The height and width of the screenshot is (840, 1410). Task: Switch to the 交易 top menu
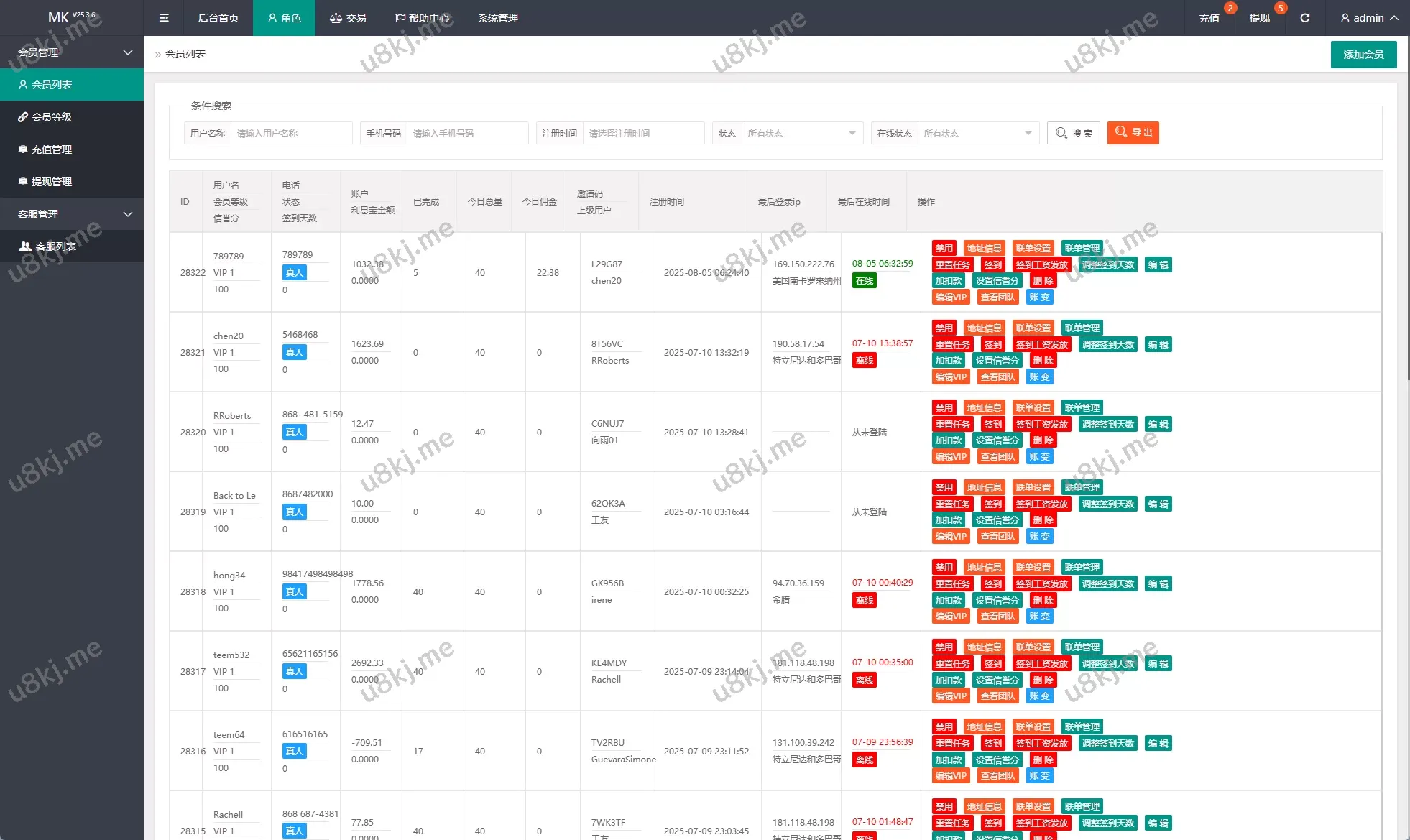348,18
